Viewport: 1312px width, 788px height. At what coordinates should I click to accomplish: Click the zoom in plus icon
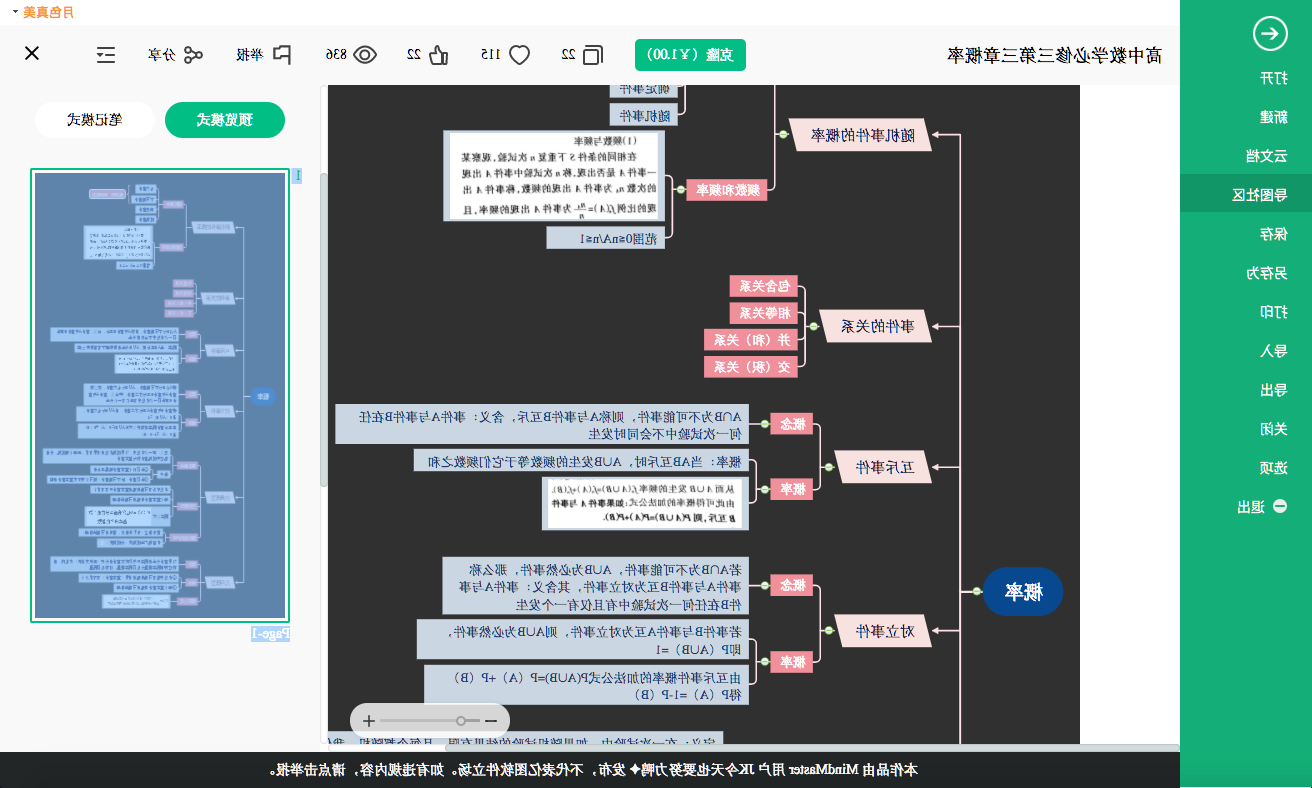coord(369,720)
